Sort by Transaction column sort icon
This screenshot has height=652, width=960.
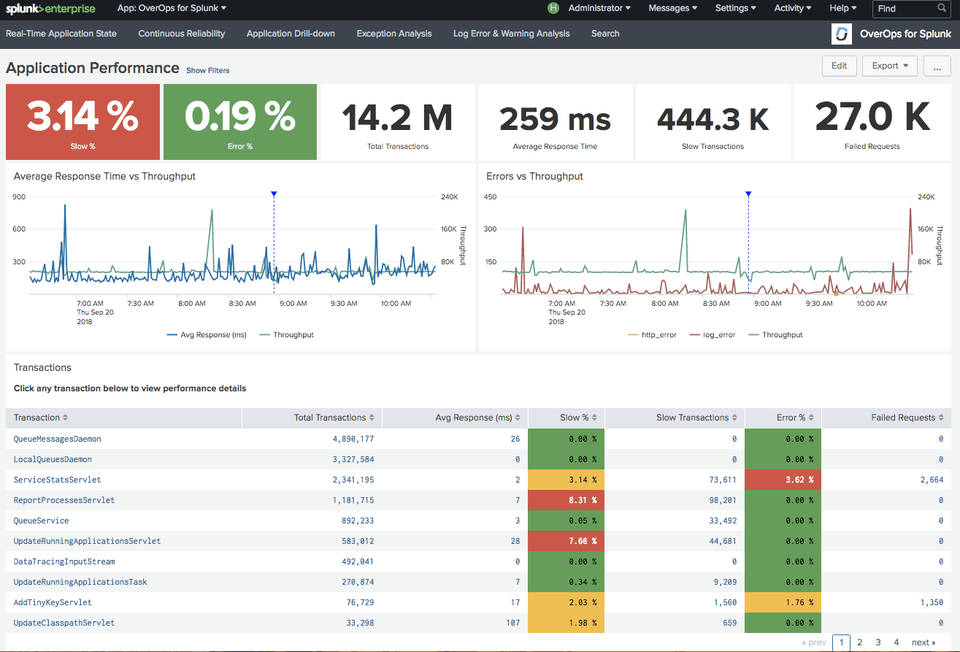tap(66, 418)
